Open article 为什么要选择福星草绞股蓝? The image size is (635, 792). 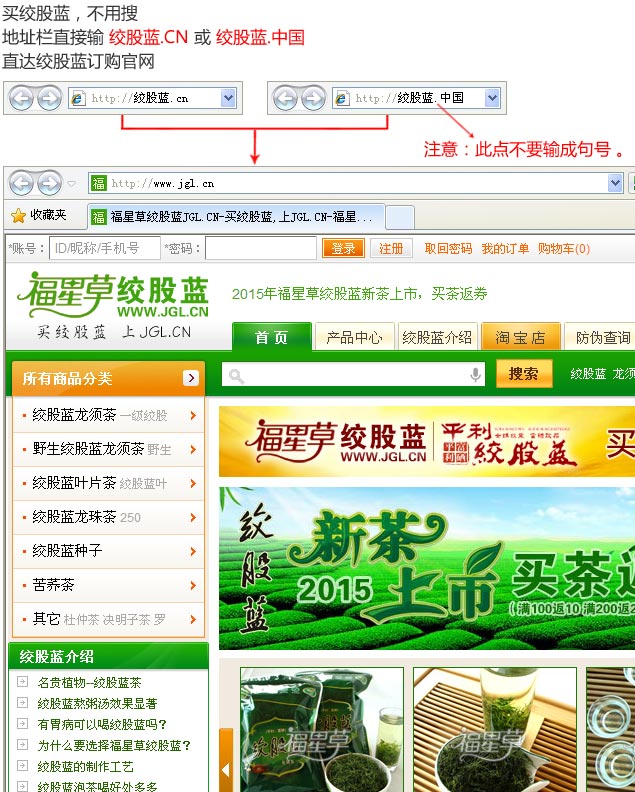(x=114, y=745)
